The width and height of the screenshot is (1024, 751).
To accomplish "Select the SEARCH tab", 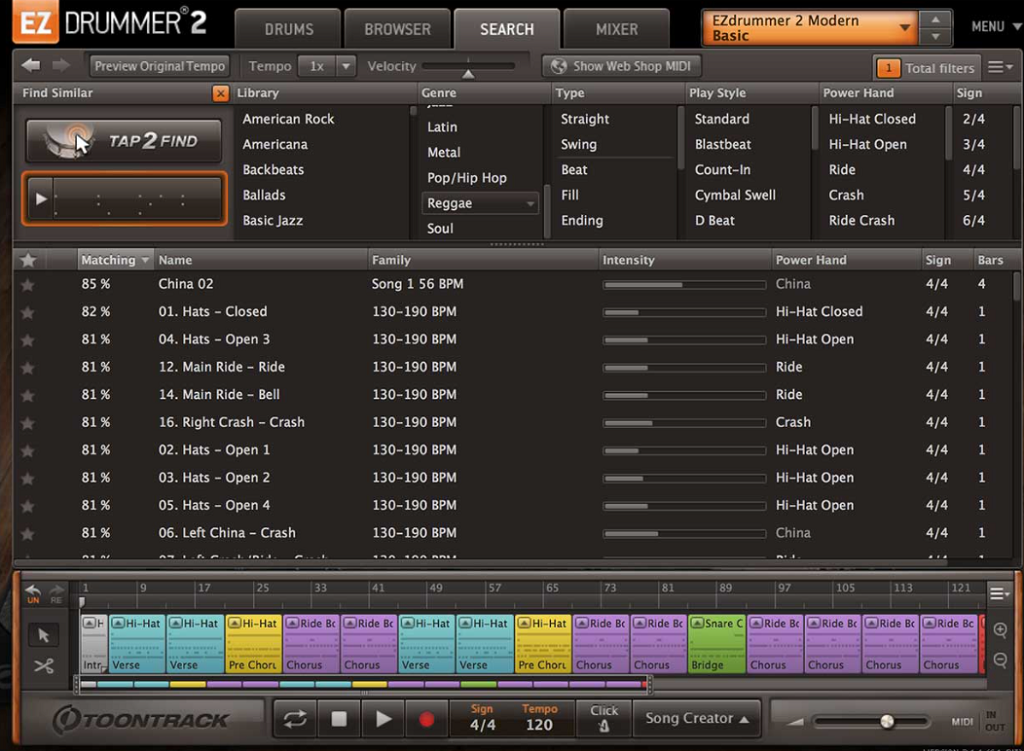I will (507, 29).
